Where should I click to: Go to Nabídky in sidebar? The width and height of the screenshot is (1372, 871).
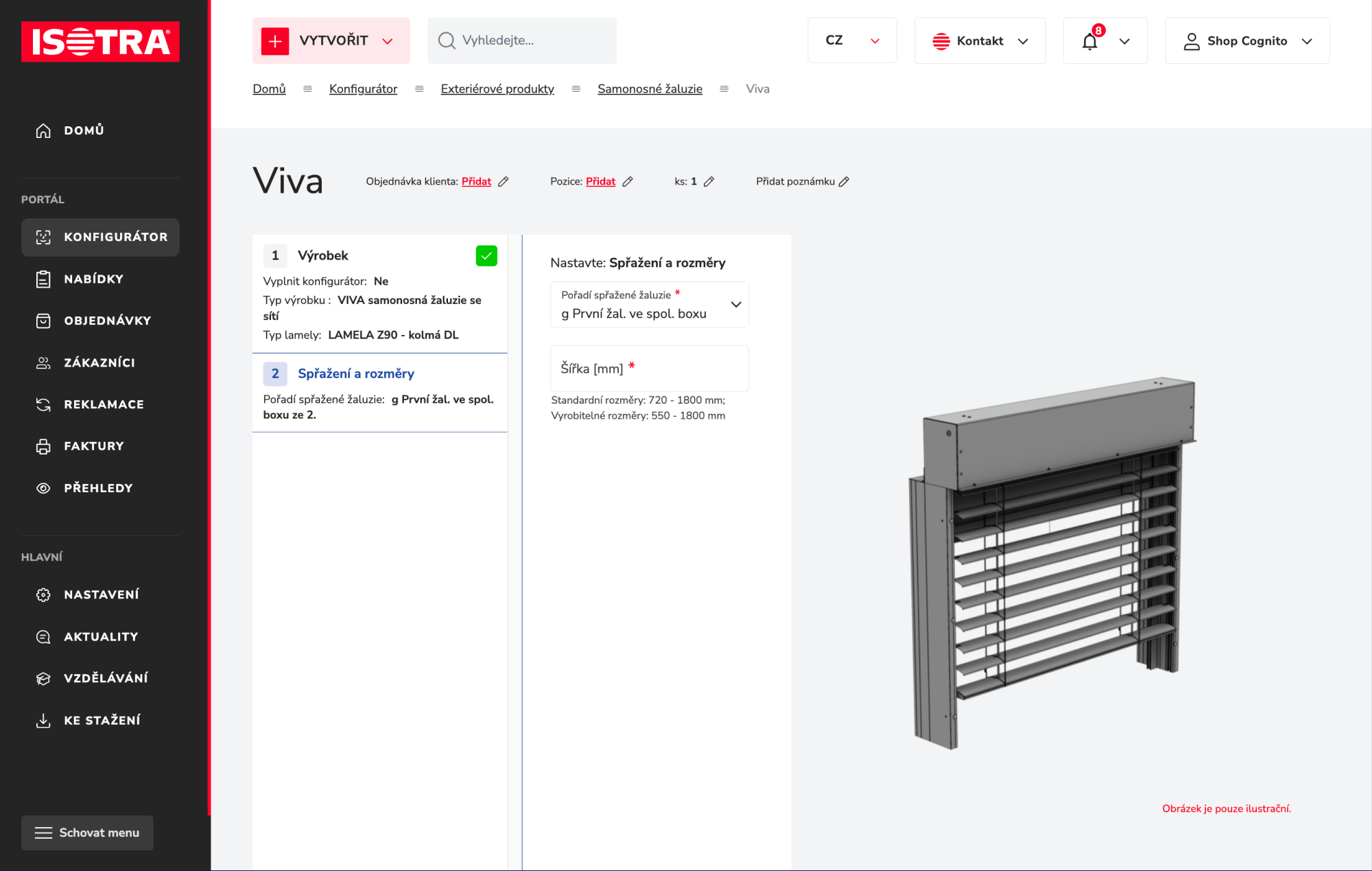click(94, 279)
